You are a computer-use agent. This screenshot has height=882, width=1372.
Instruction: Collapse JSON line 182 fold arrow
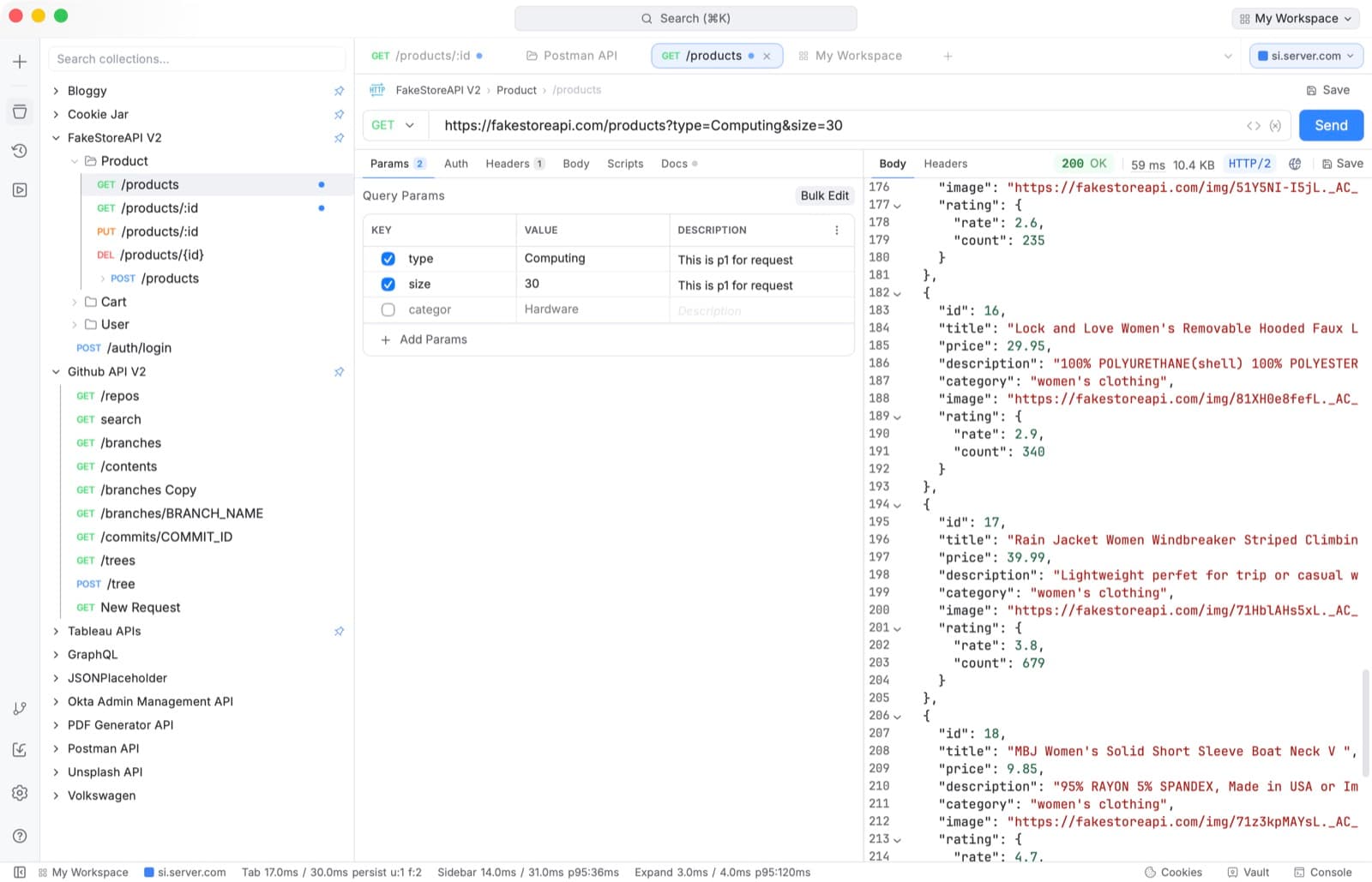898,294
